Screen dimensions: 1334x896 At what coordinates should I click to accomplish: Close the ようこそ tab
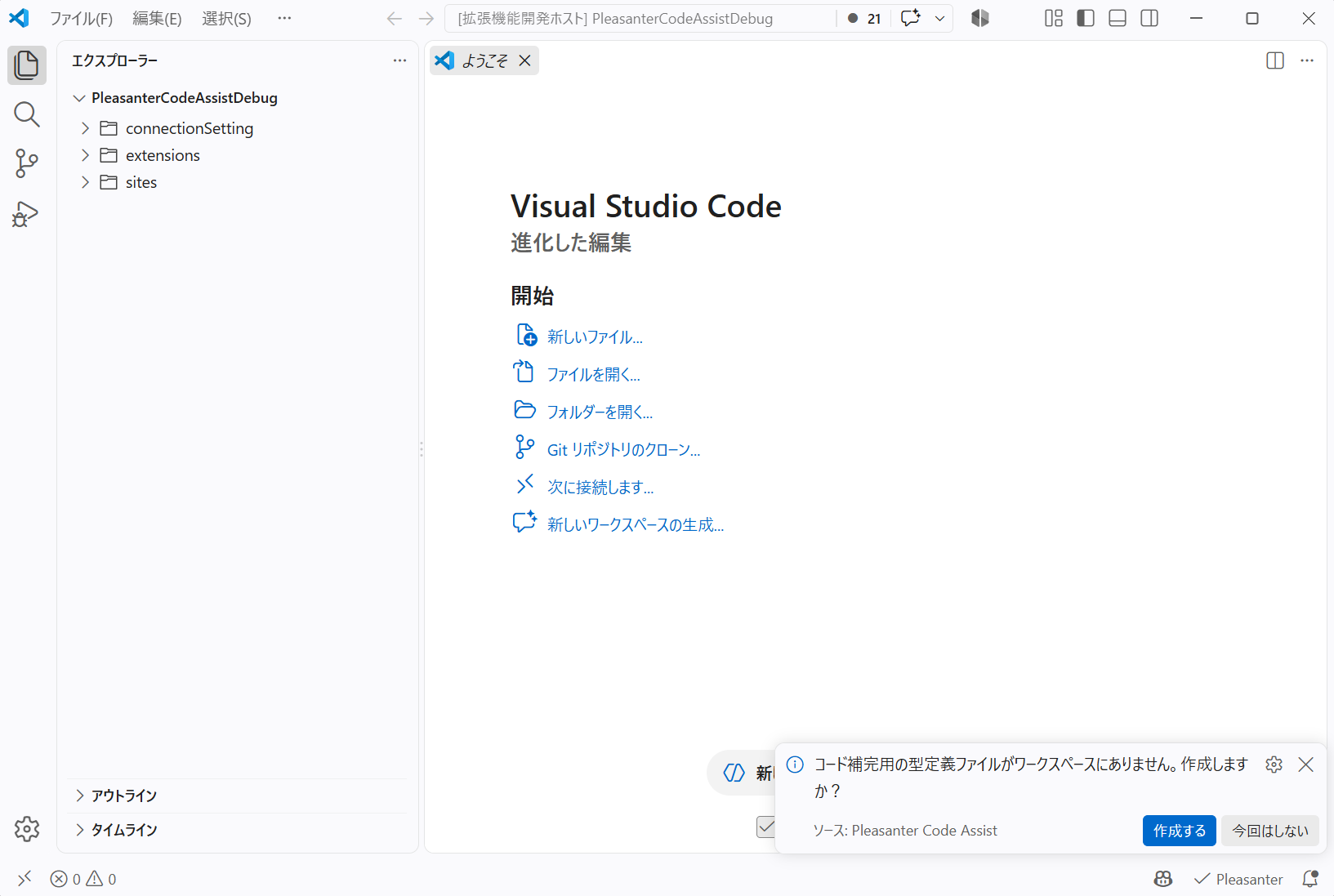tap(525, 60)
